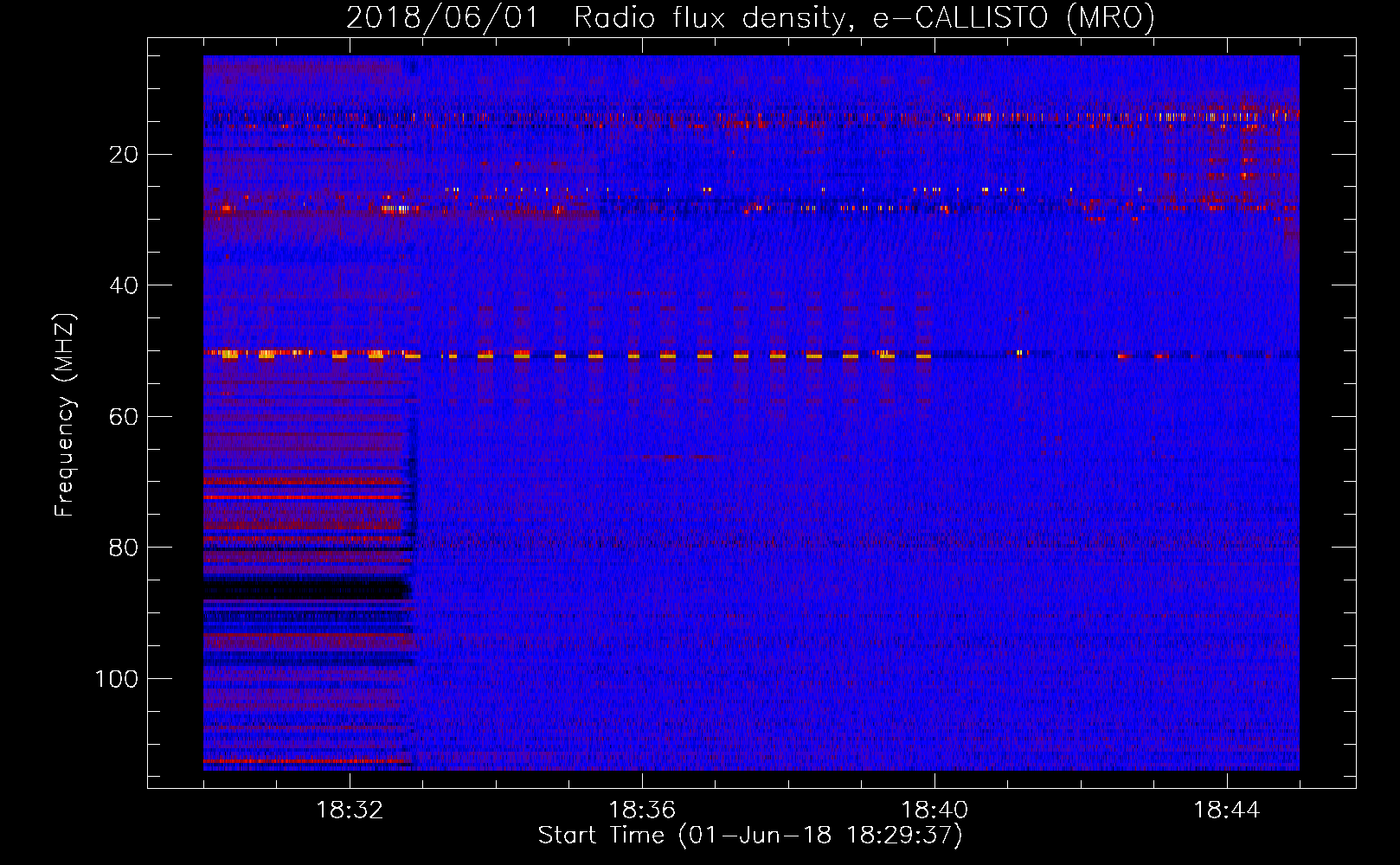Click the 20 frequency tick label
Viewport: 1400px width, 865px height.
tap(125, 155)
